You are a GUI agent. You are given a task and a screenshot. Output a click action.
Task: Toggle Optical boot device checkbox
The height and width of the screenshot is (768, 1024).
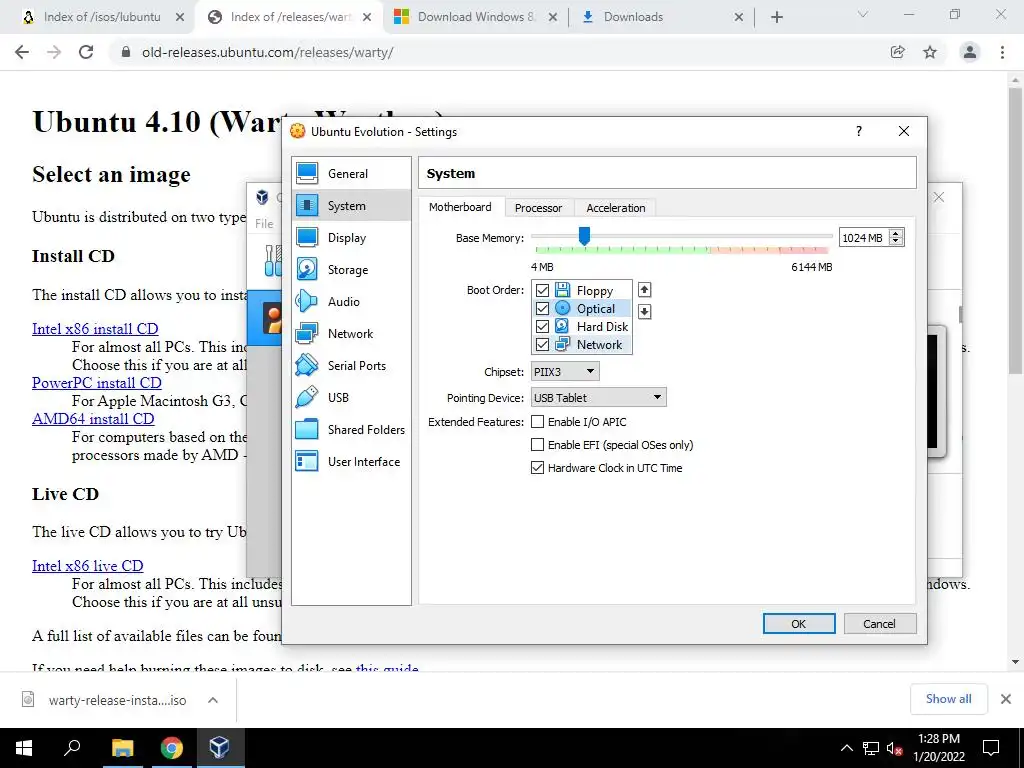click(542, 308)
